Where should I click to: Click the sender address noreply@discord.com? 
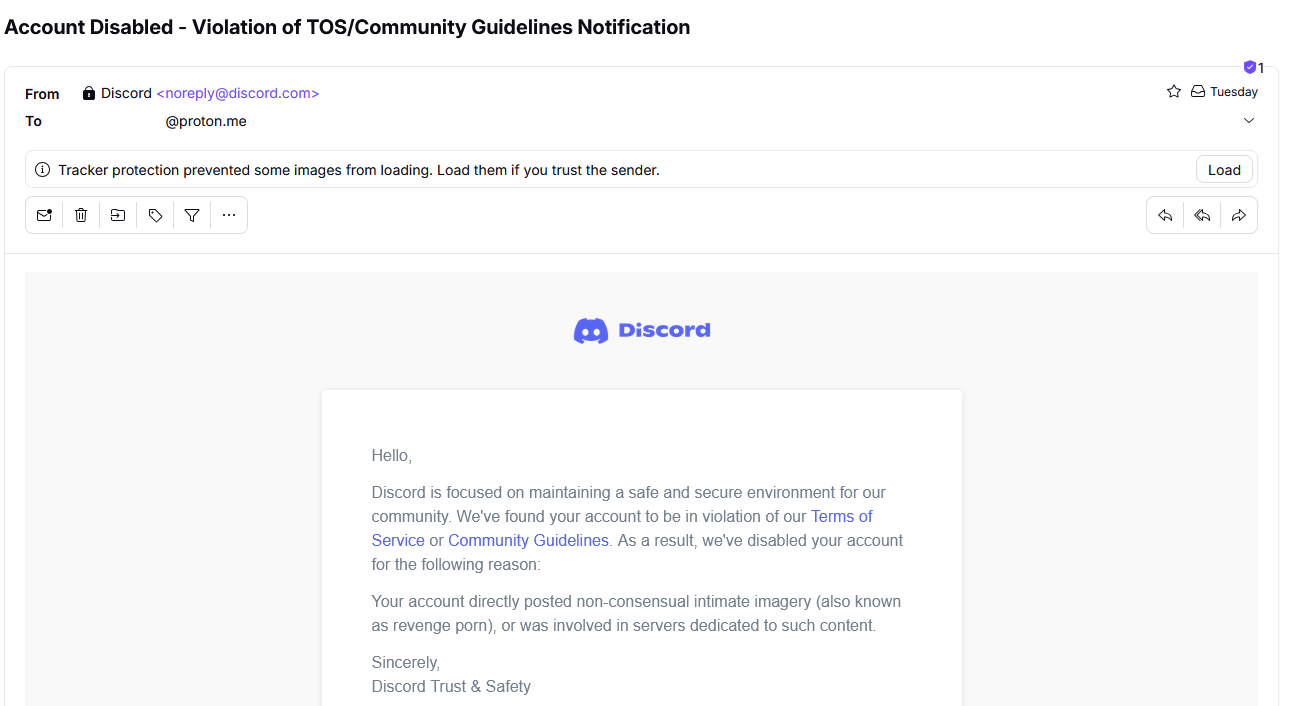238,93
